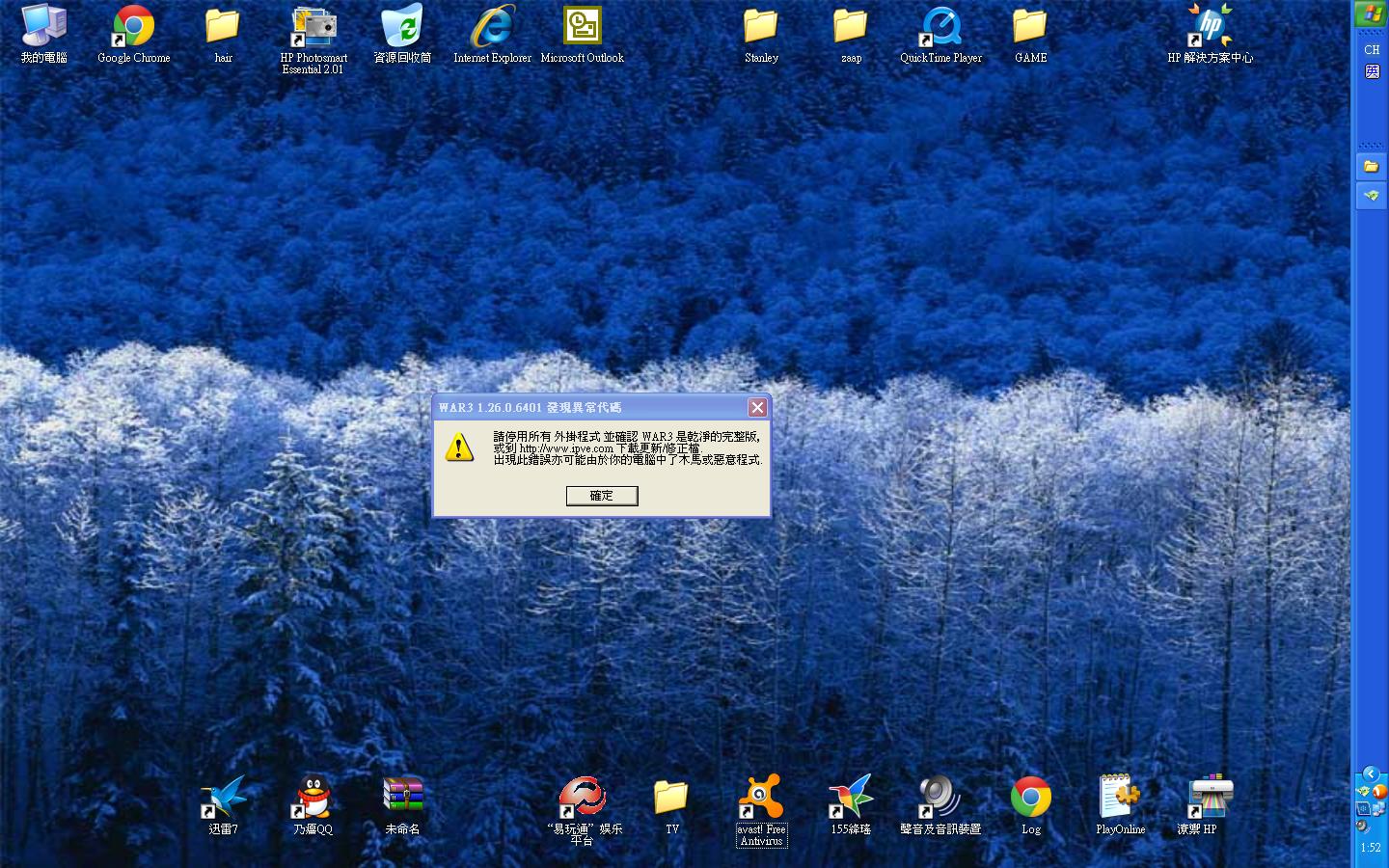Select the avast! Free Antivirus shortcut
Image resolution: width=1389 pixels, height=868 pixels.
[x=761, y=810]
